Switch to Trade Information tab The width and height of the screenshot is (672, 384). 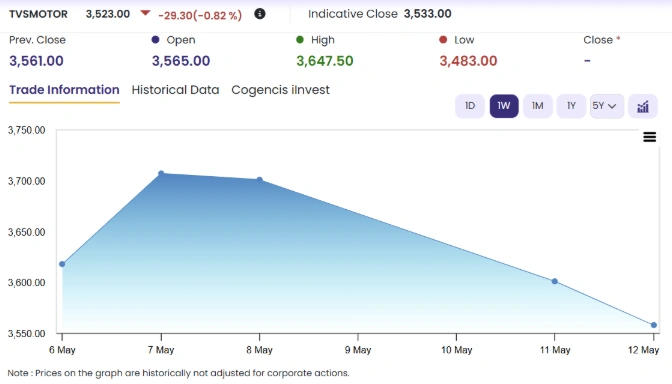pos(64,90)
